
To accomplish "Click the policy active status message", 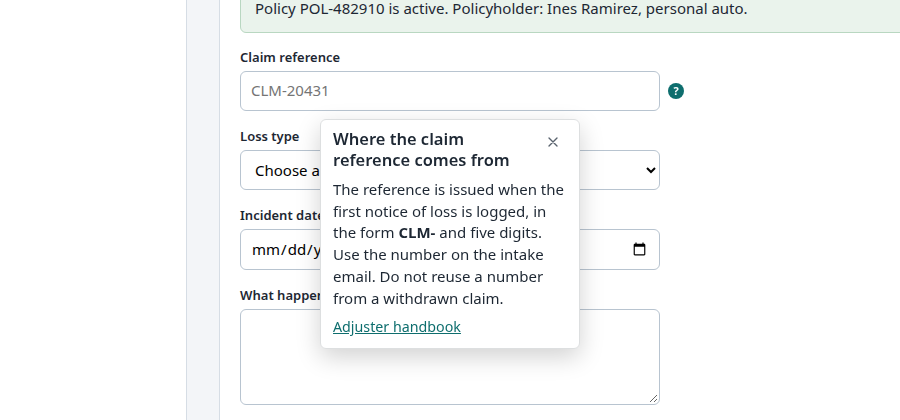I will point(501,10).
